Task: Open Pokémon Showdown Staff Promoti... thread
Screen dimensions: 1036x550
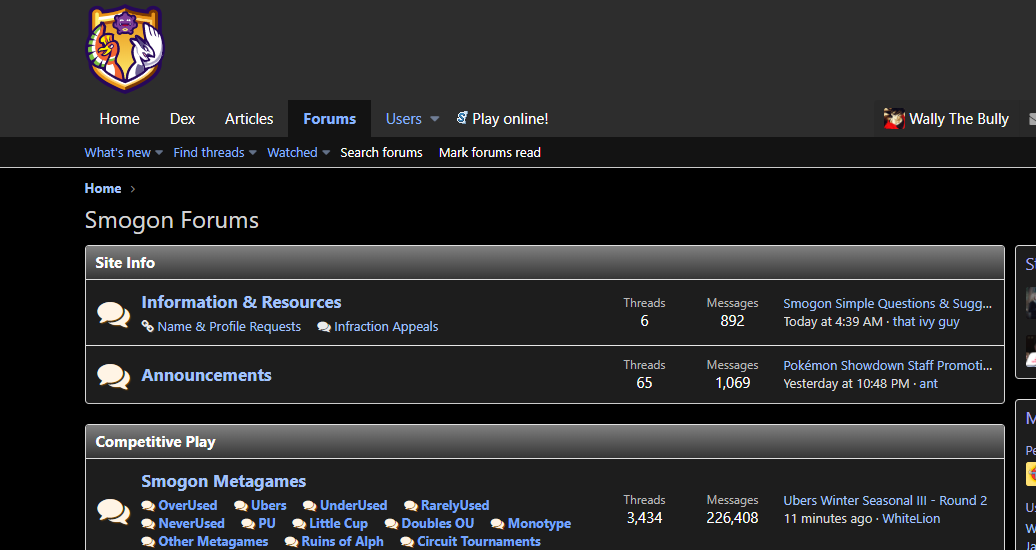Action: pyautogui.click(x=887, y=366)
